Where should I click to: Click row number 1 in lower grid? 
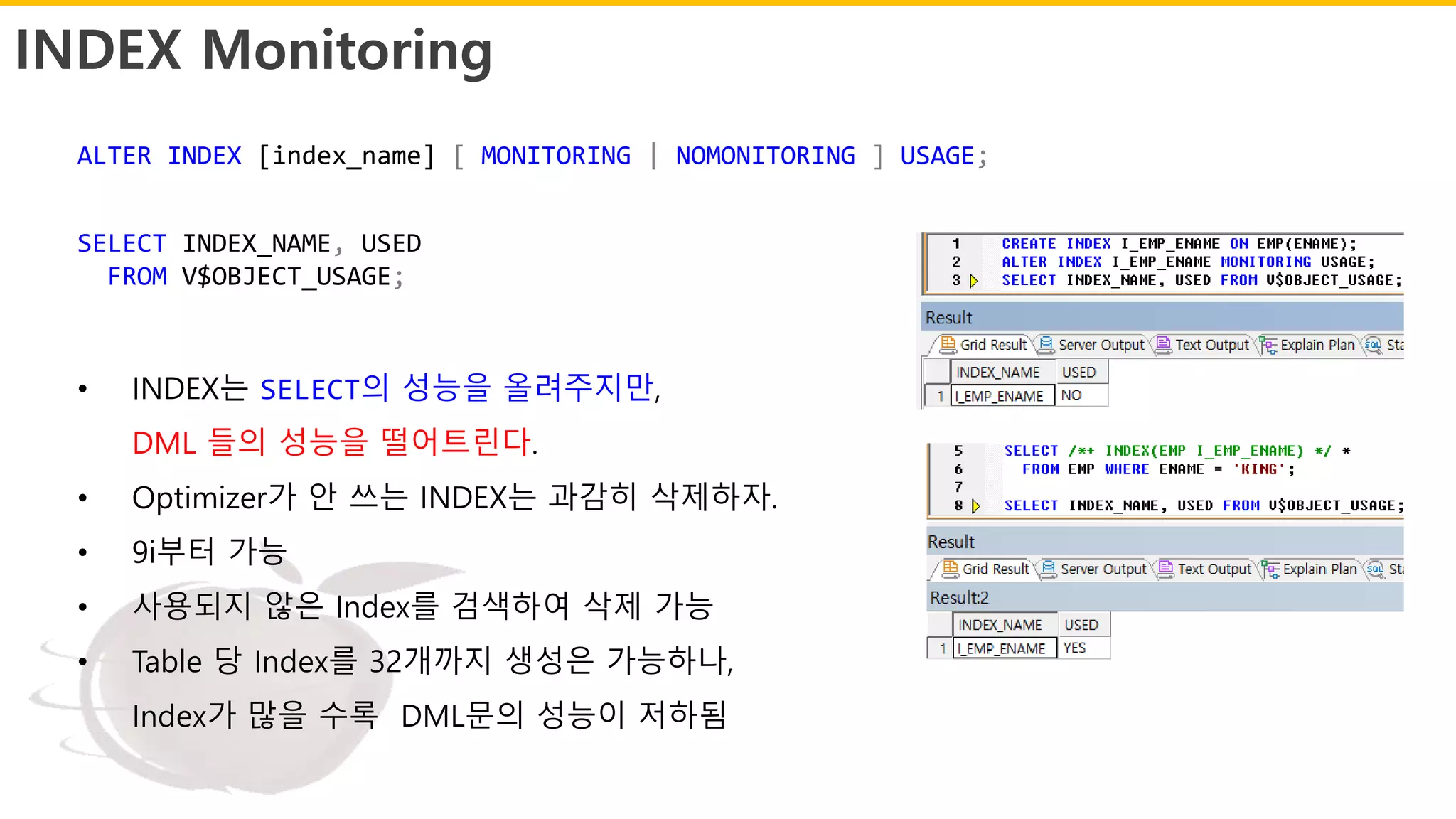tap(941, 648)
